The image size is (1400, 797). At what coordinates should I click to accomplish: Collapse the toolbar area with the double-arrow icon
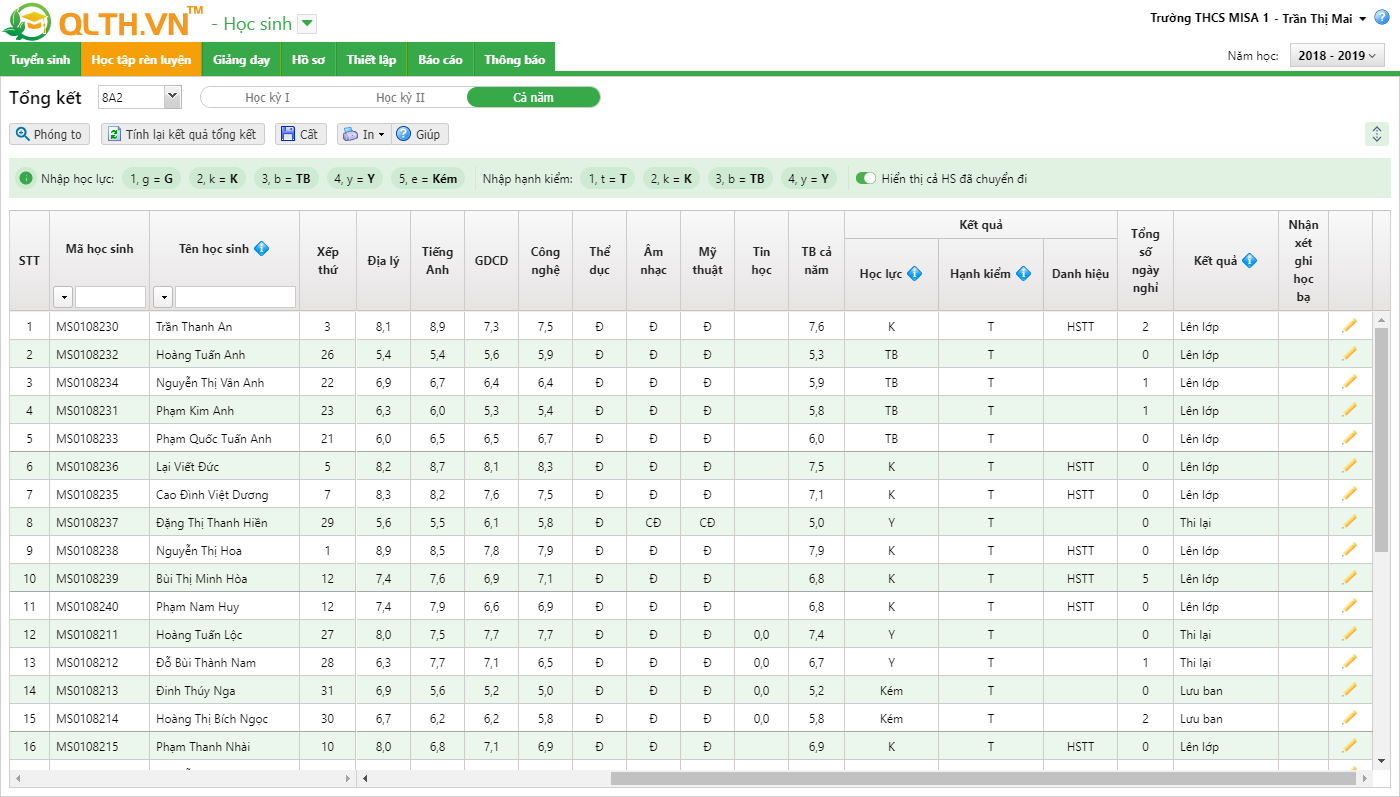pyautogui.click(x=1377, y=134)
